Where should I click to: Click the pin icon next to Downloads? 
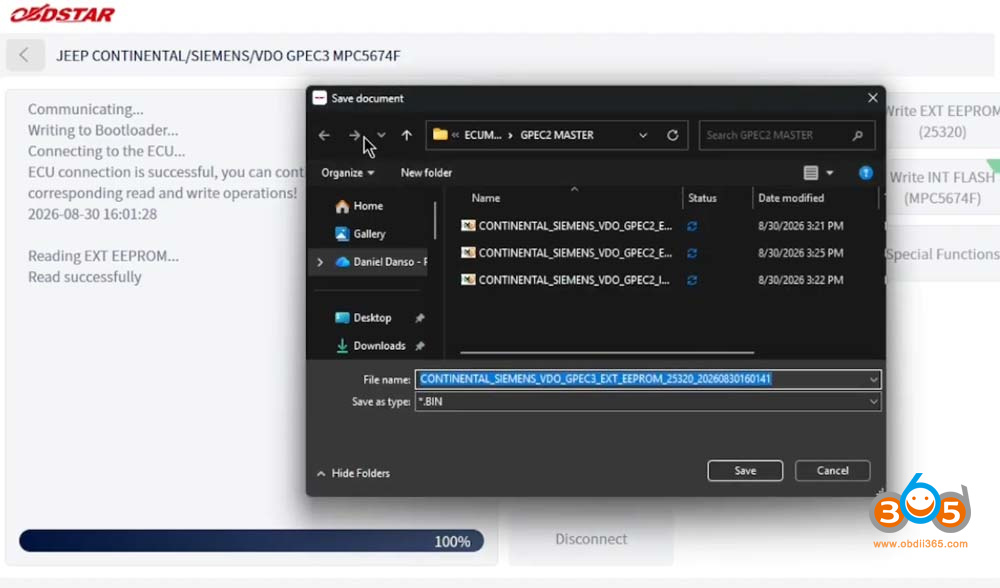tap(420, 346)
